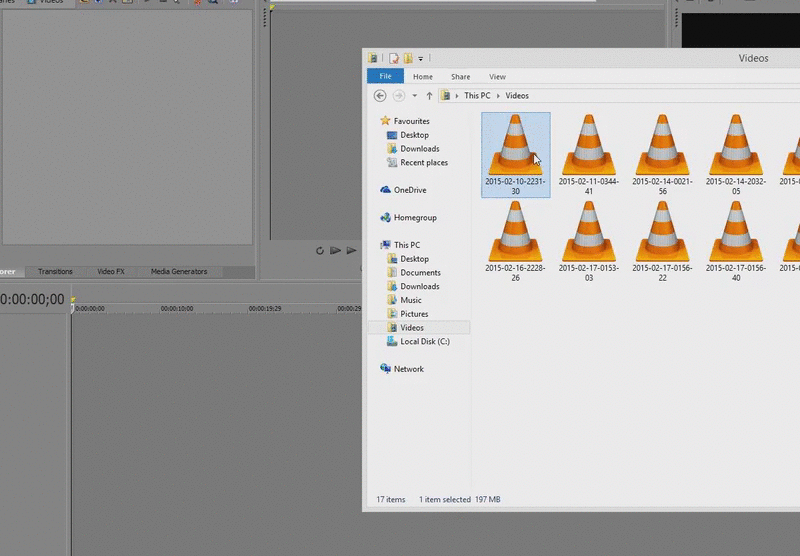Open recent locations dropdown arrow

click(414, 96)
